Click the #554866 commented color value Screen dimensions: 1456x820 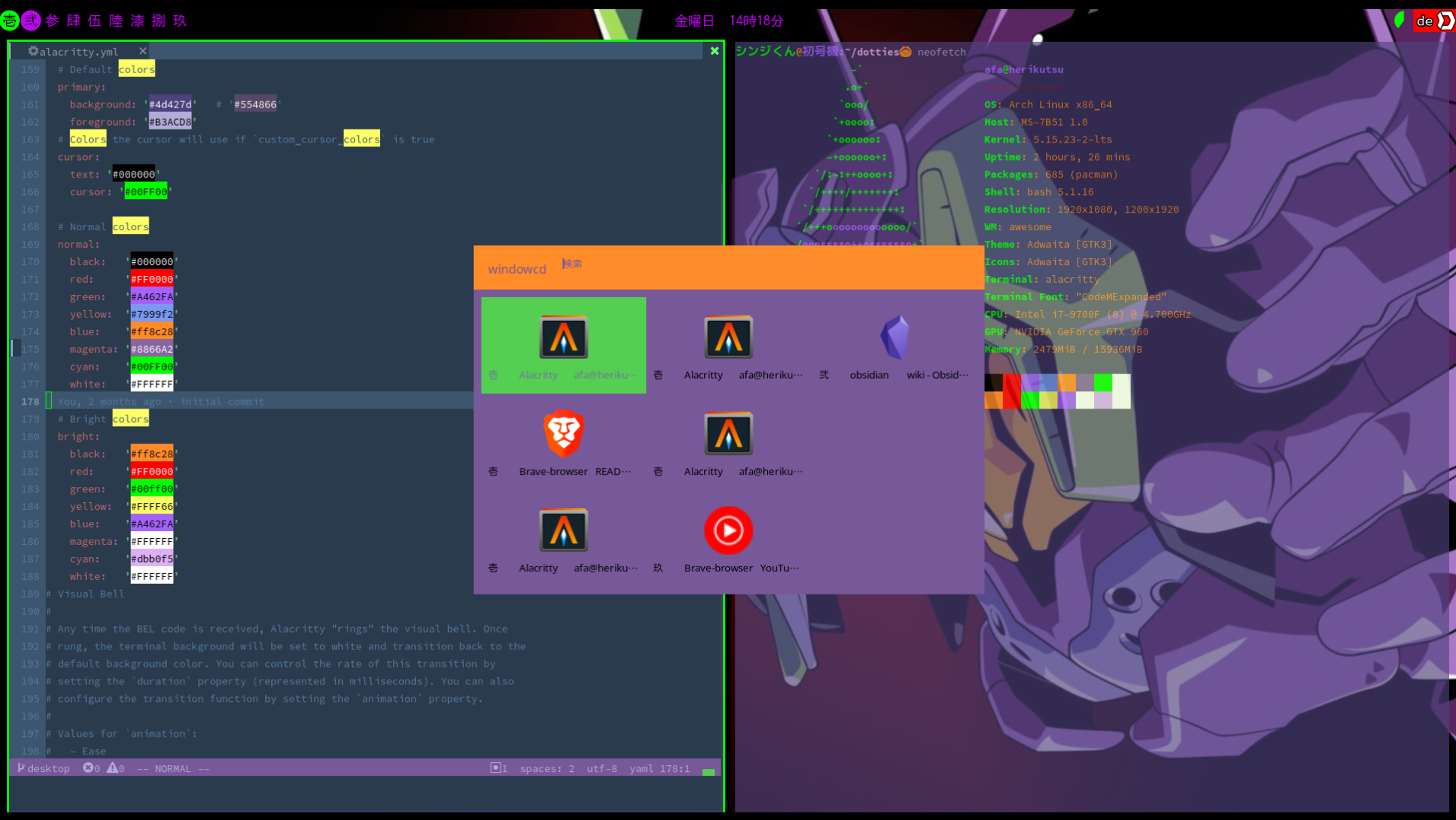coord(255,104)
